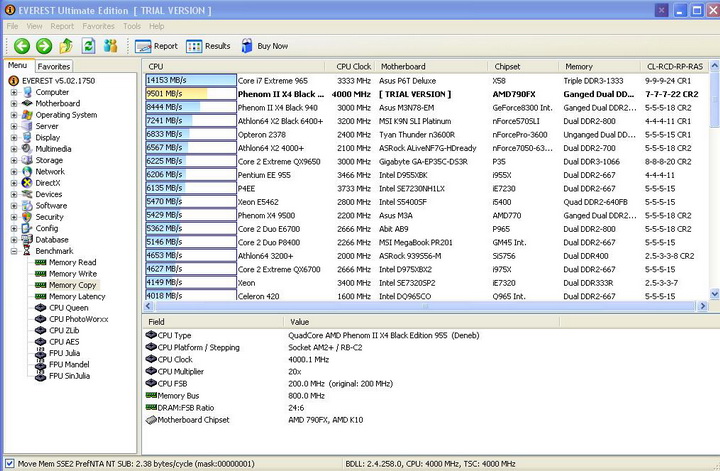Select the Benchmark hourglass icon
720x471 pixels.
click(x=28, y=251)
